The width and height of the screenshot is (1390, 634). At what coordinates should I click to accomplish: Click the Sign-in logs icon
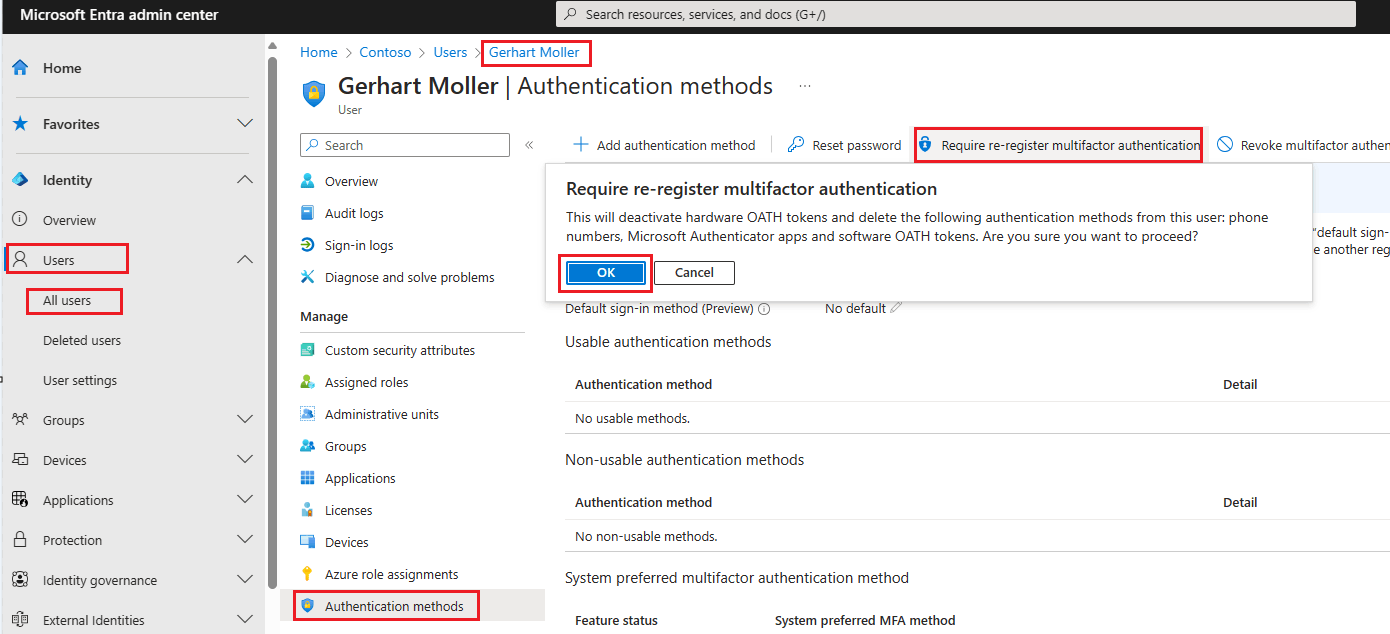tap(308, 245)
